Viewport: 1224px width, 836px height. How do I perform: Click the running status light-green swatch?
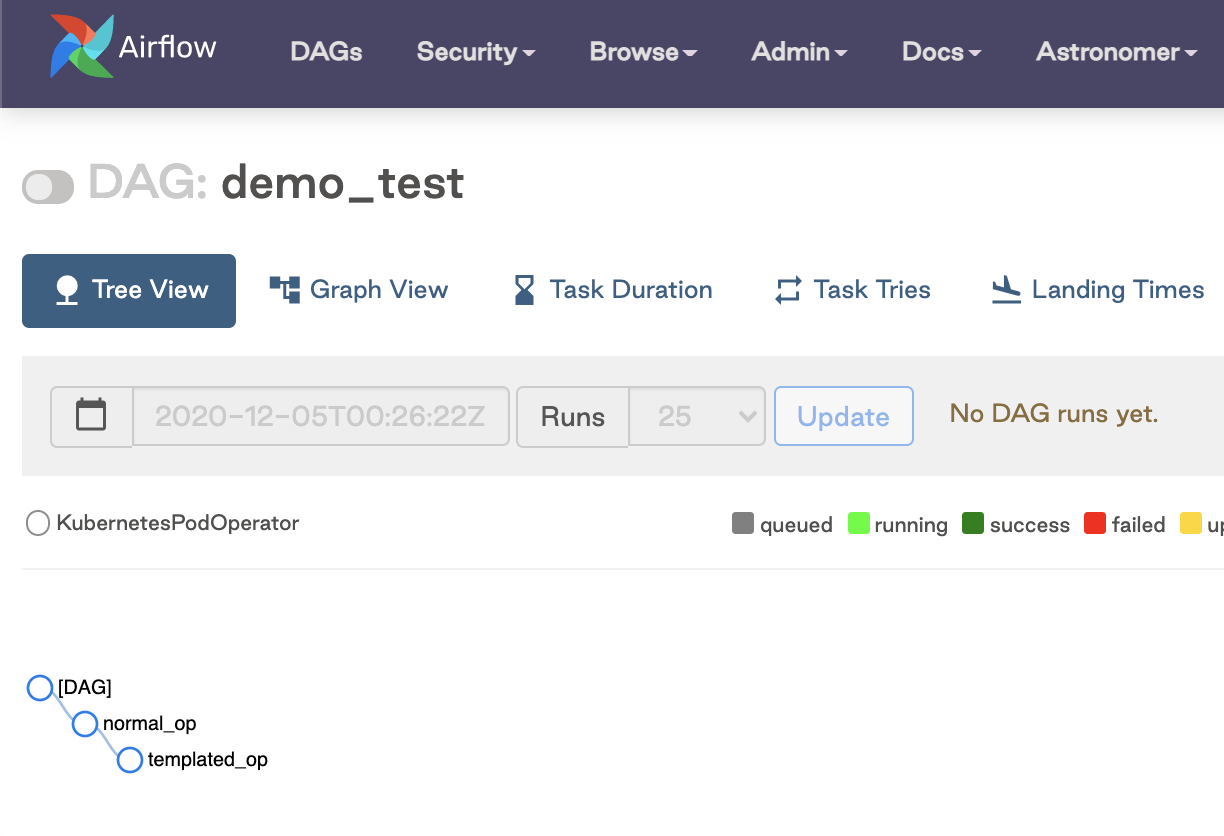[x=858, y=523]
